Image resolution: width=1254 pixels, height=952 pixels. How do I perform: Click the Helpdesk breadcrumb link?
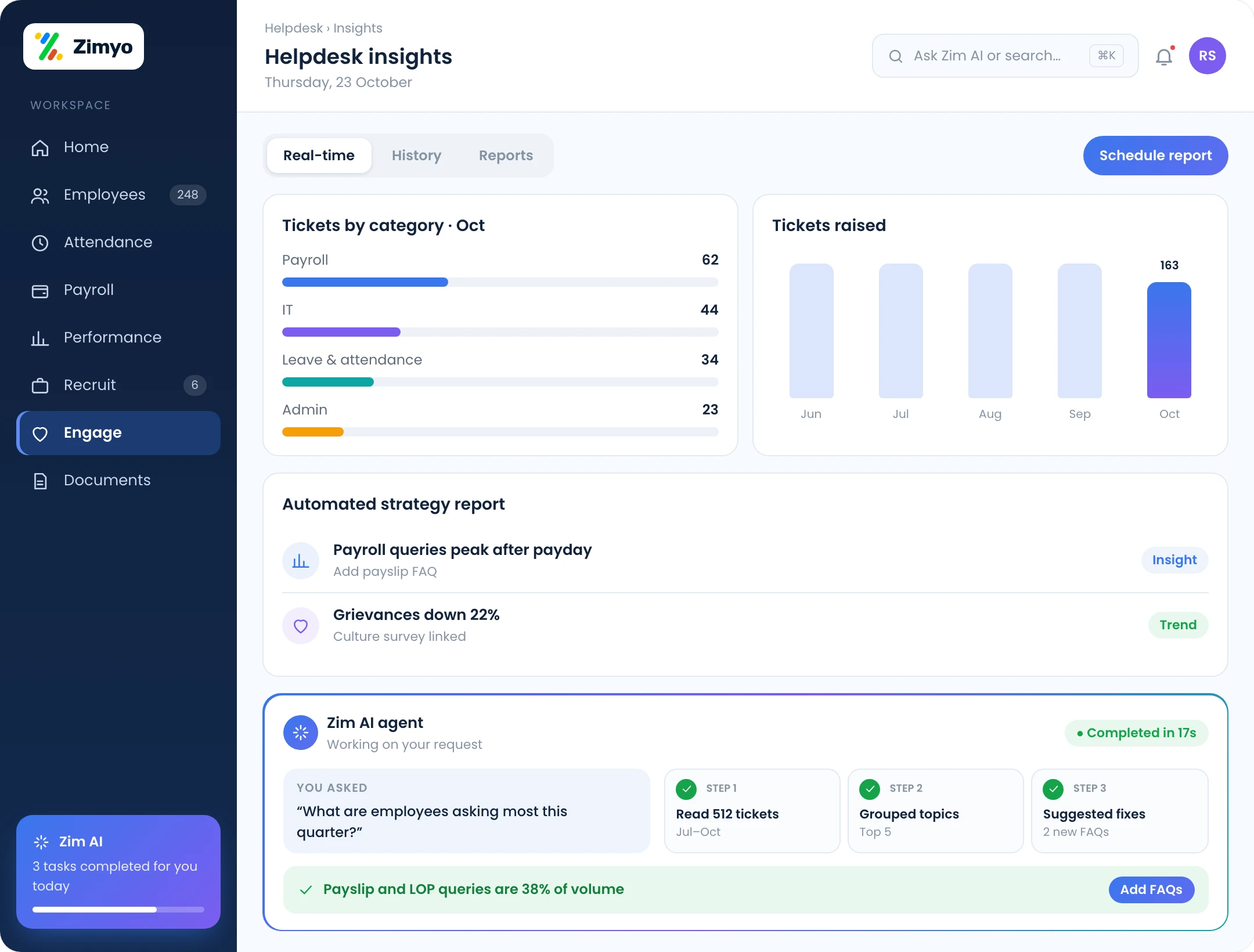[293, 28]
